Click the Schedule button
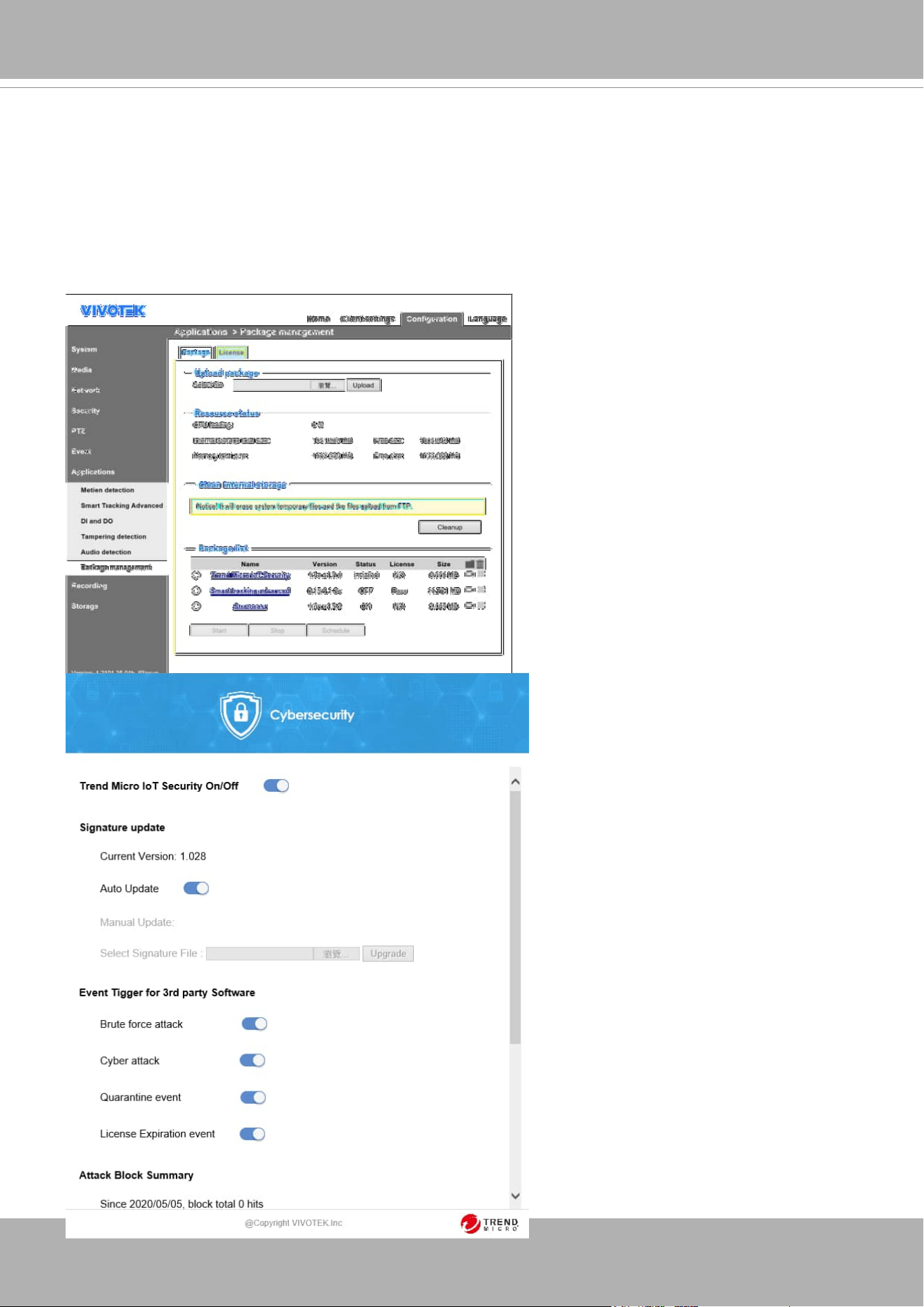The width and height of the screenshot is (924, 1307). (x=336, y=630)
